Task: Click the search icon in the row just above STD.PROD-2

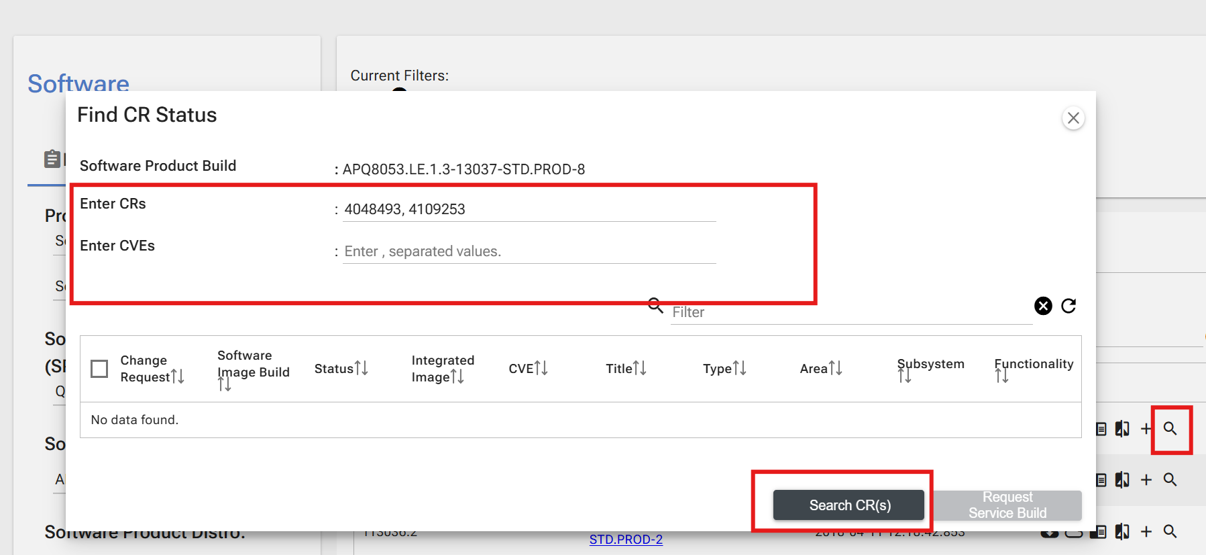Action: tap(1170, 480)
